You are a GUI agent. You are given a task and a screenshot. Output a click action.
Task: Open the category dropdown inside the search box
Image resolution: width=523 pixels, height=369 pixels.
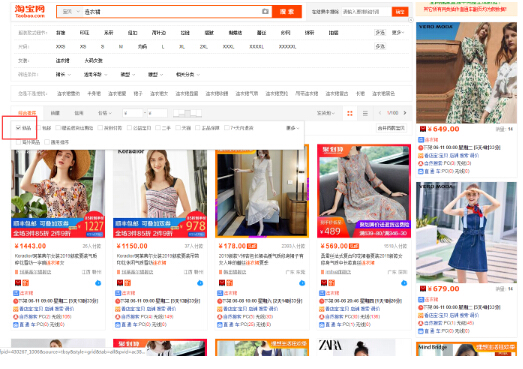(71, 12)
